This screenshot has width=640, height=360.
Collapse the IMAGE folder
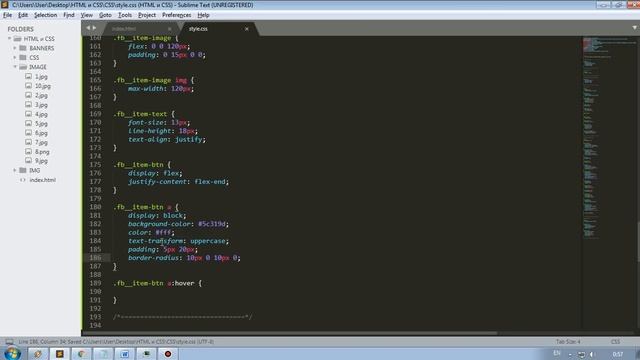pos(15,67)
